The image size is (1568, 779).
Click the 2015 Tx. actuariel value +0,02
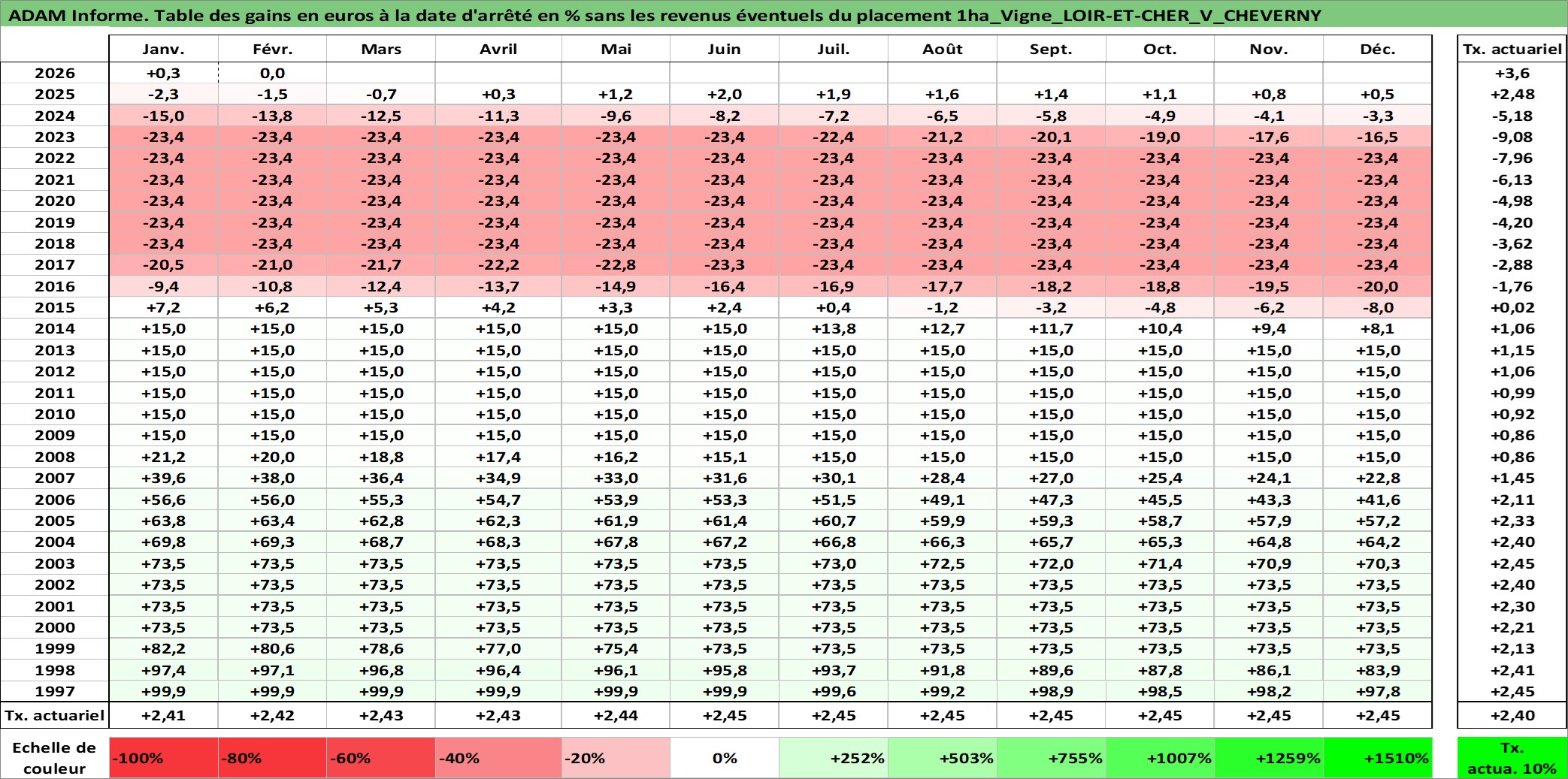coord(1512,307)
